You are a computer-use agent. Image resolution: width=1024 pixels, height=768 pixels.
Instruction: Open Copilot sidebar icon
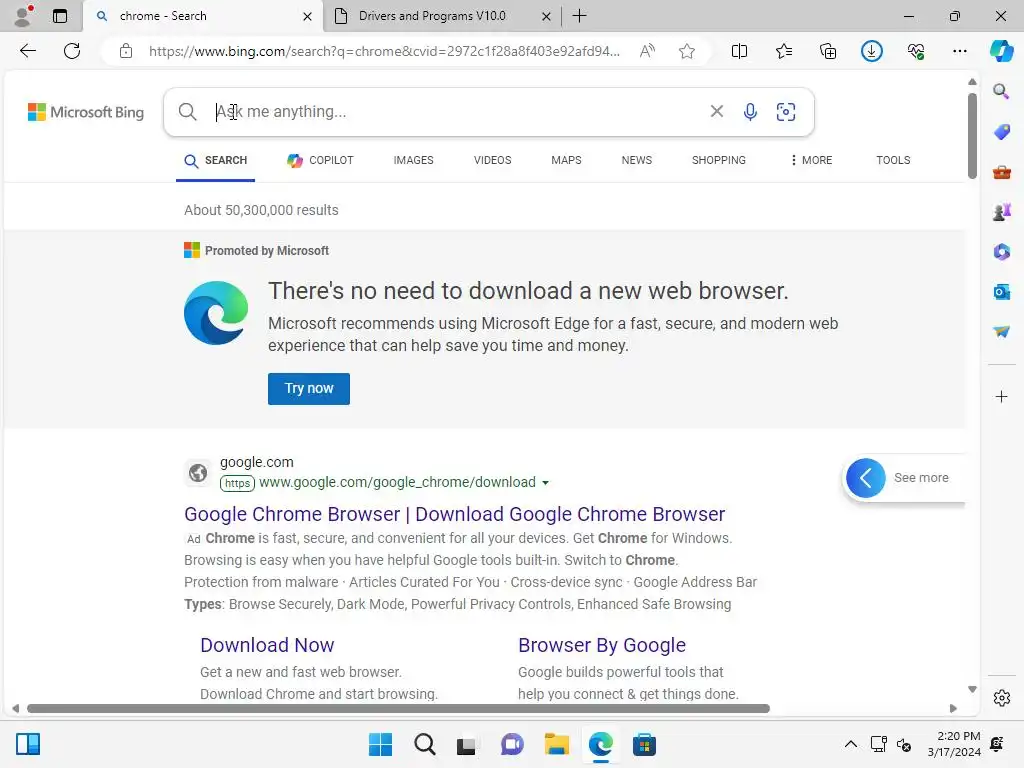(1001, 51)
